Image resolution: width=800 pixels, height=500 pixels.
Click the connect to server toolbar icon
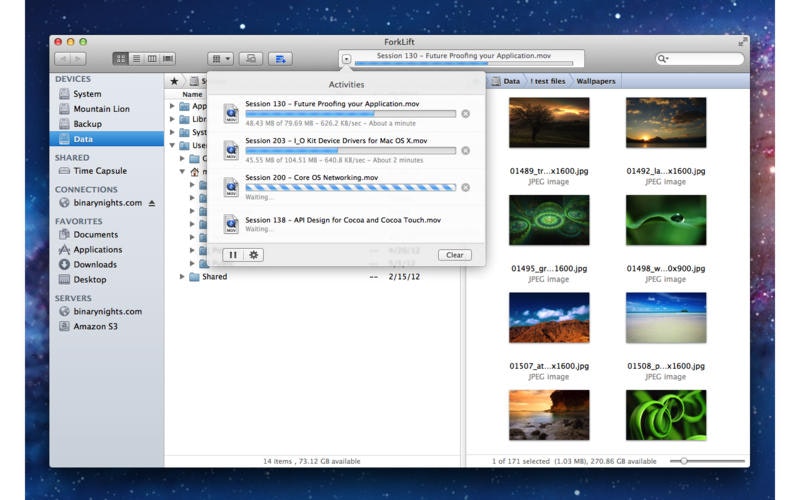[x=251, y=59]
